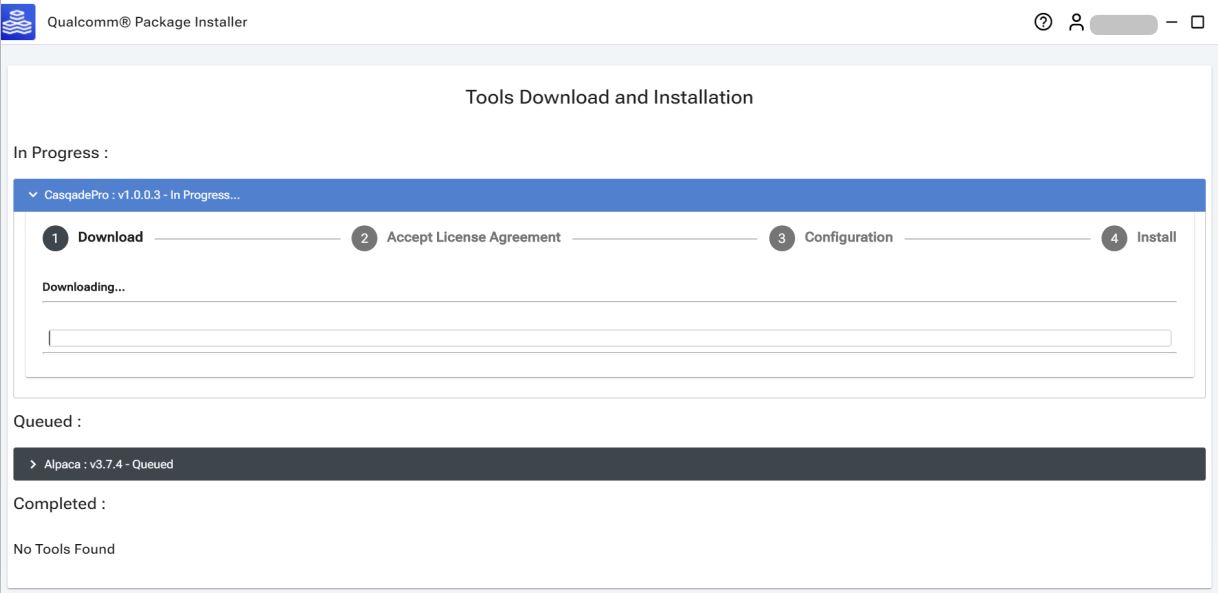Select the Accept License Agreement step
Image resolution: width=1218 pixels, height=593 pixels.
[473, 238]
